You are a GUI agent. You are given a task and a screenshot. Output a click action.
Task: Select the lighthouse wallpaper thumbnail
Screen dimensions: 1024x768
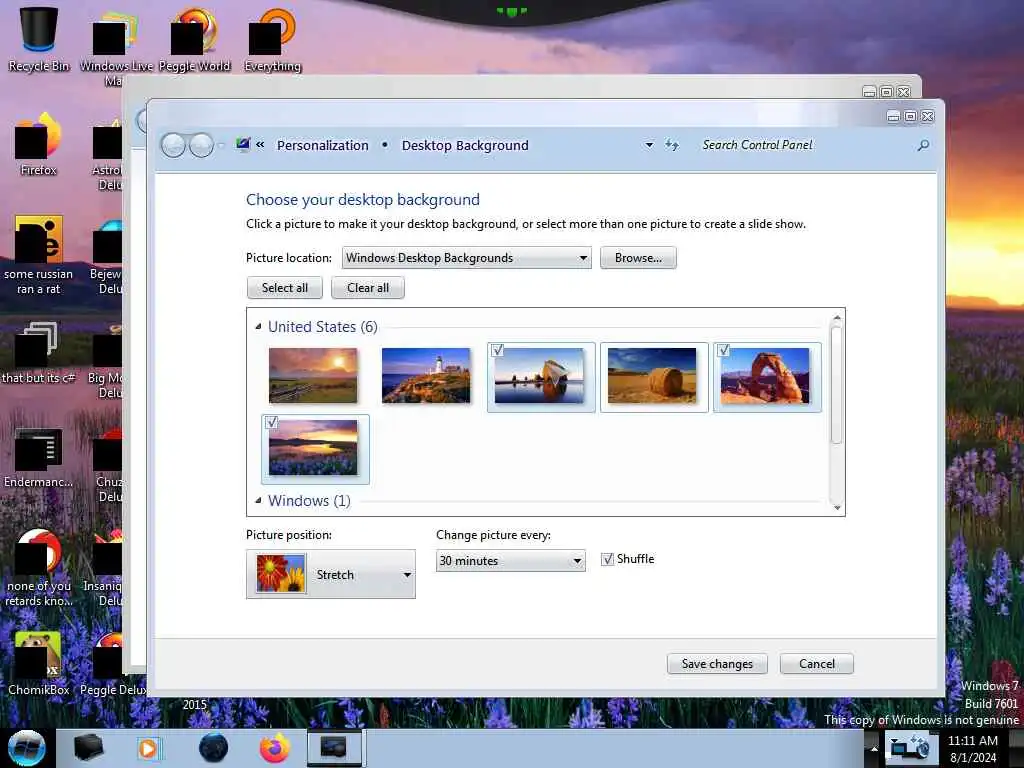coord(426,376)
